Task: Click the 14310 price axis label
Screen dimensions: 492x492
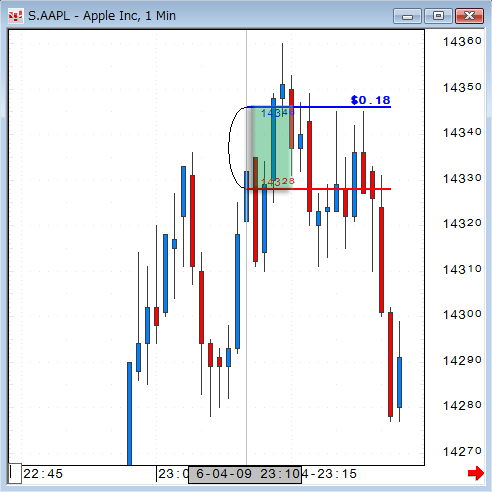Action: click(x=462, y=269)
